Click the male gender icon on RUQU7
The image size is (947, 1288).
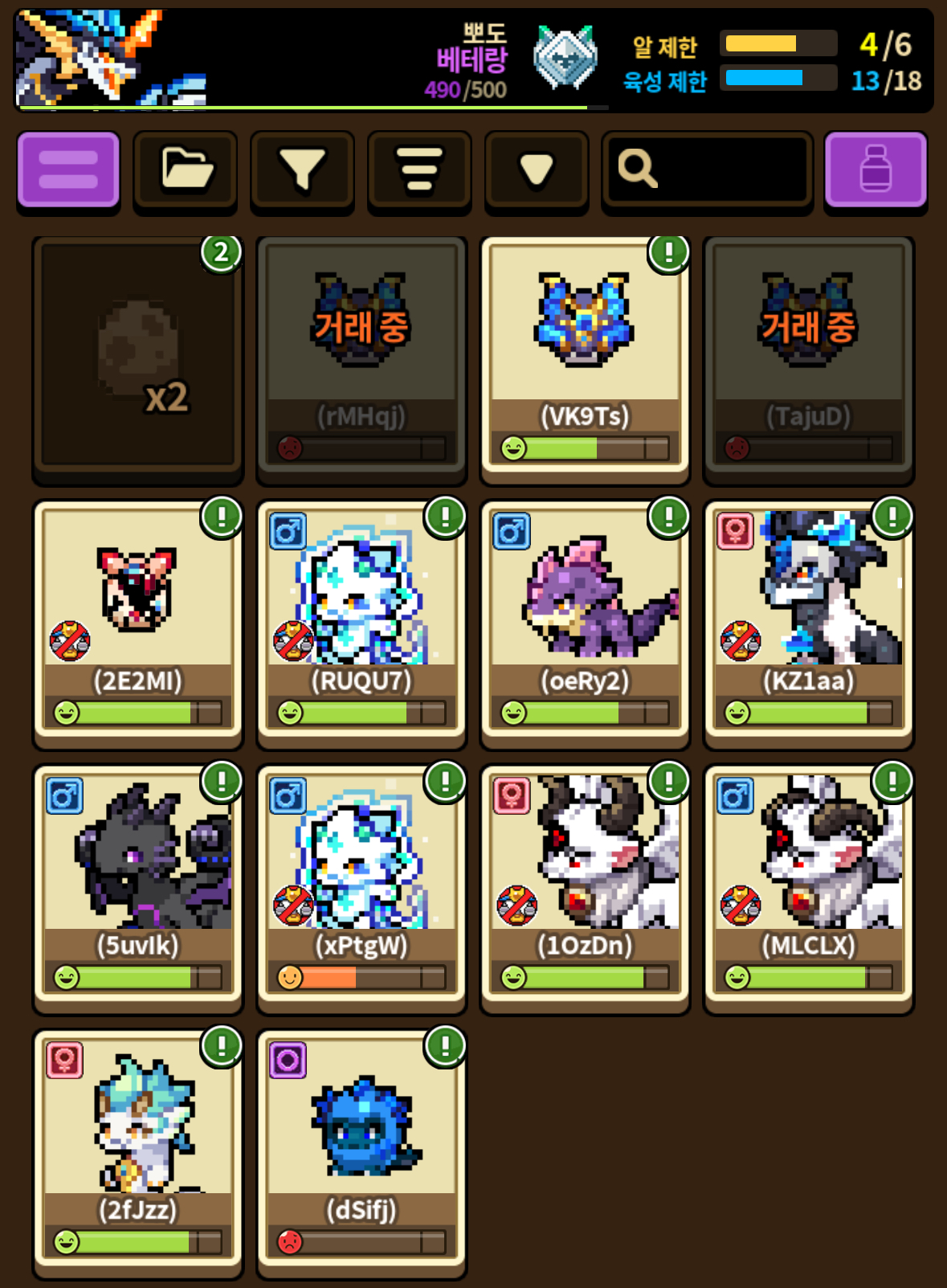[288, 531]
